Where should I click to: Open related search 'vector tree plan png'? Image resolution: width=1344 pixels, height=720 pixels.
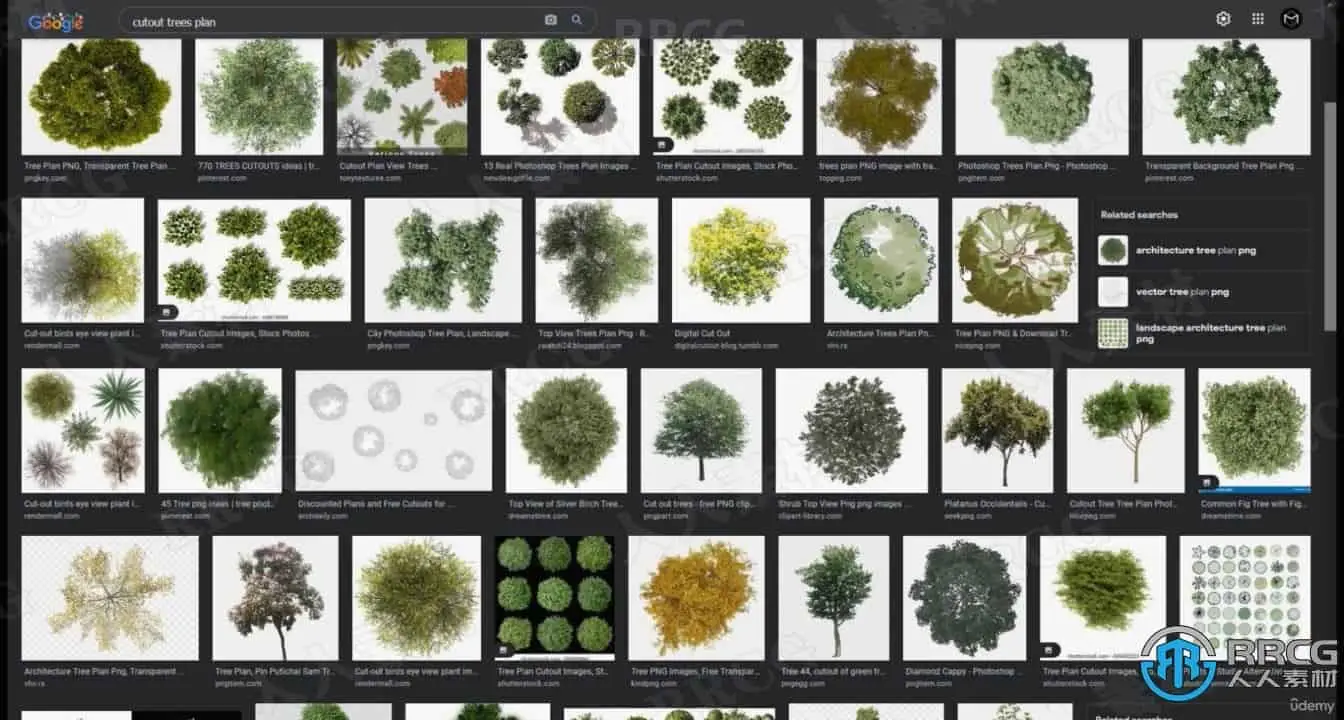[1203, 292]
